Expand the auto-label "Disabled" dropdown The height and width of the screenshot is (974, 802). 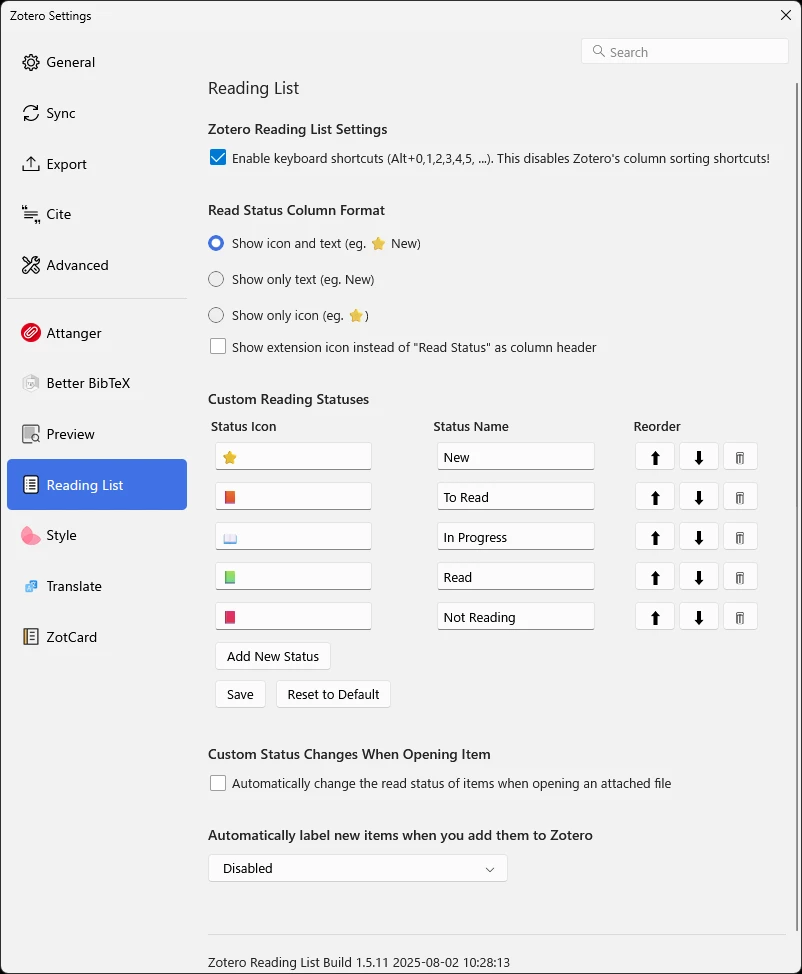click(x=357, y=868)
